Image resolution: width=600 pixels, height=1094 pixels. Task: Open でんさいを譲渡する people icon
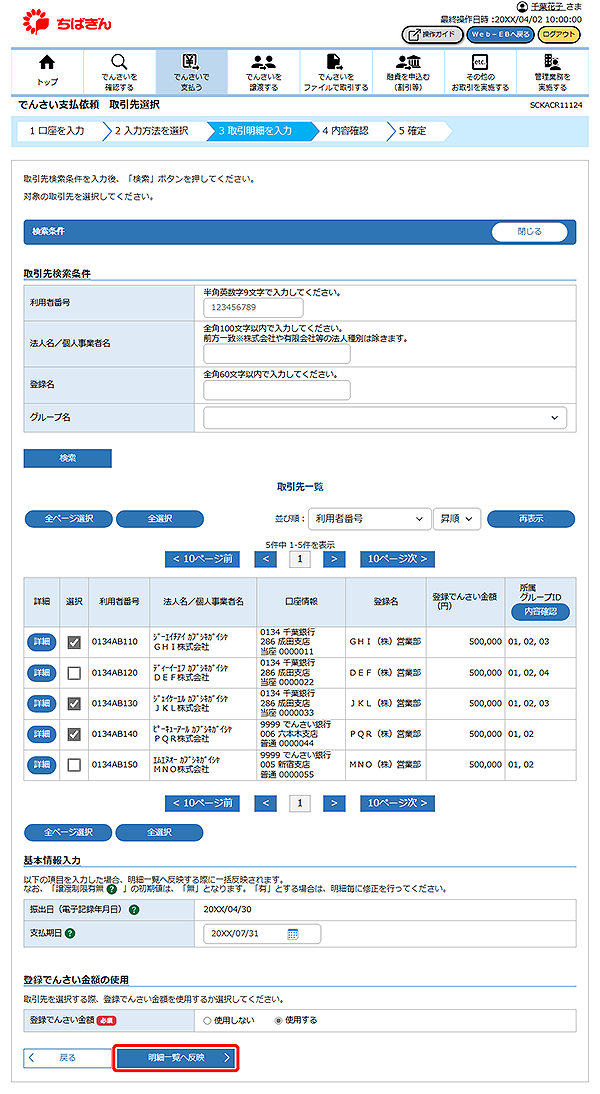(264, 64)
